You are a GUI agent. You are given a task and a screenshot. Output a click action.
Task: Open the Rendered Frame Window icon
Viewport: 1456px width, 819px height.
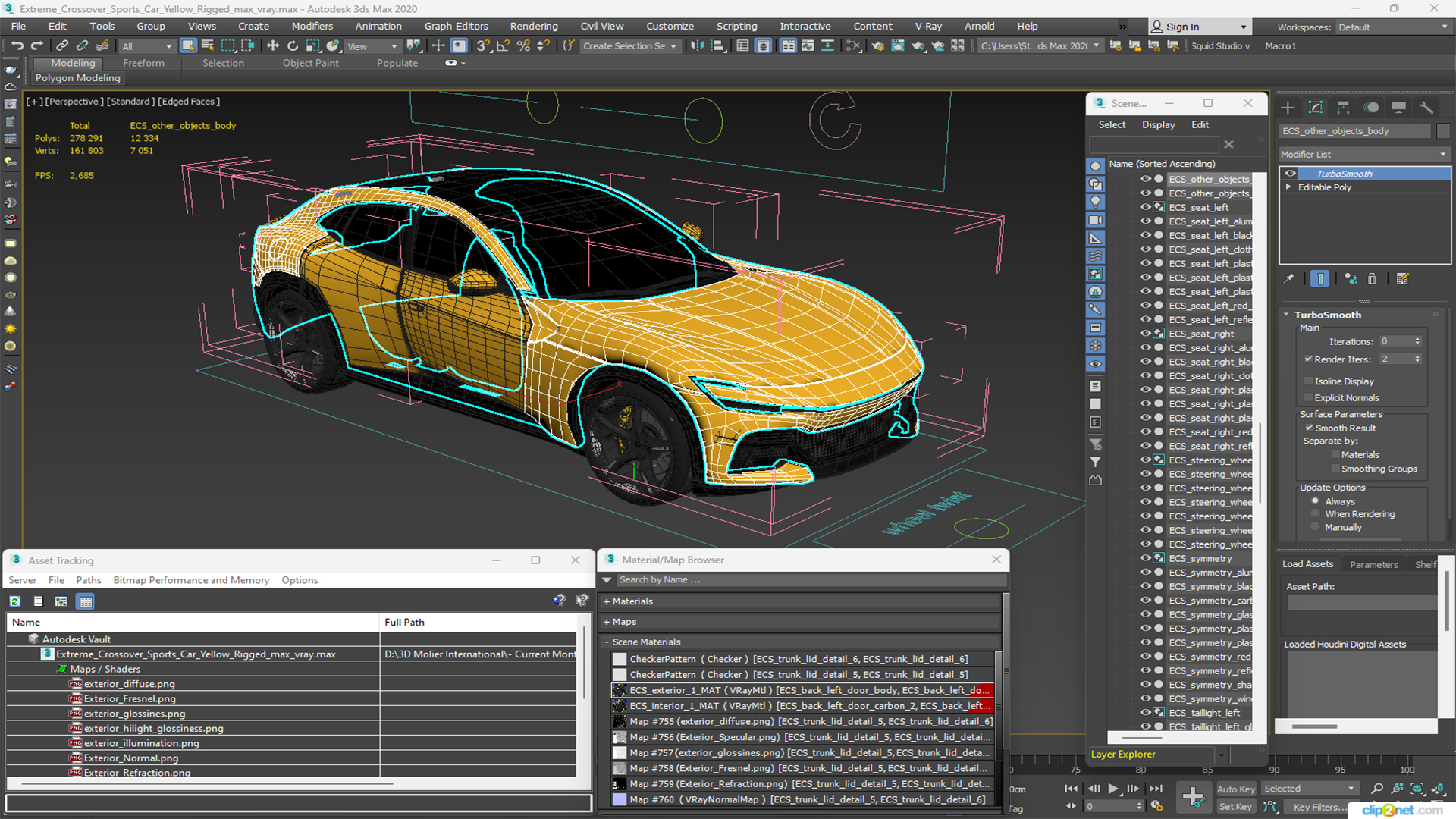click(x=898, y=46)
